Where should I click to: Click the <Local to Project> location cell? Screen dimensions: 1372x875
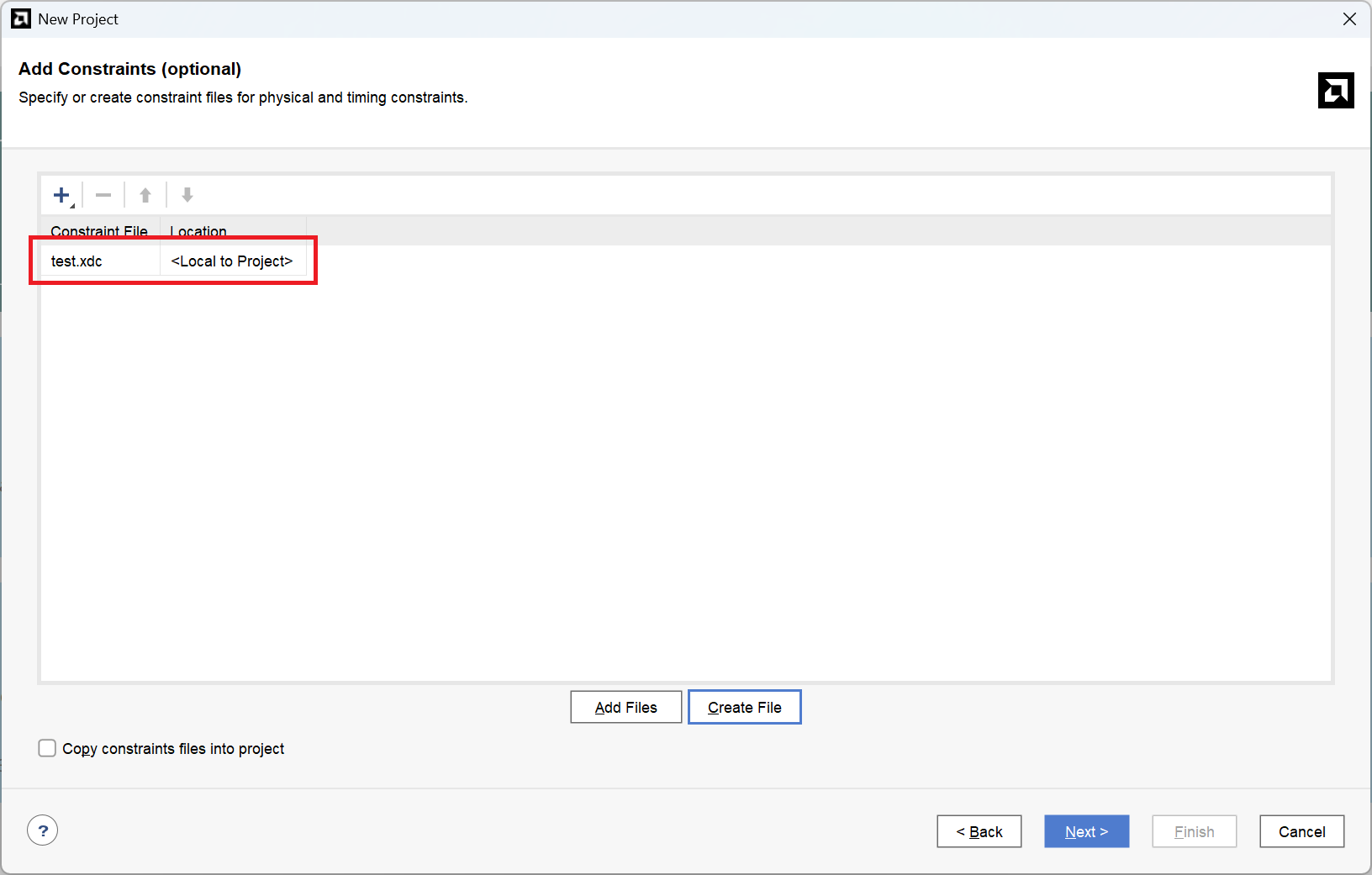(232, 261)
